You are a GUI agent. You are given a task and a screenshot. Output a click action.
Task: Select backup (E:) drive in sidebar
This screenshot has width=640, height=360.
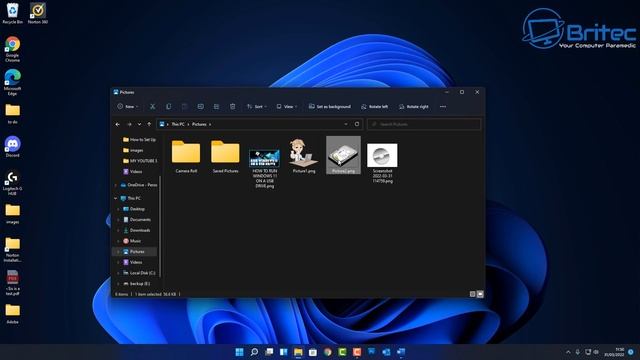click(136, 283)
